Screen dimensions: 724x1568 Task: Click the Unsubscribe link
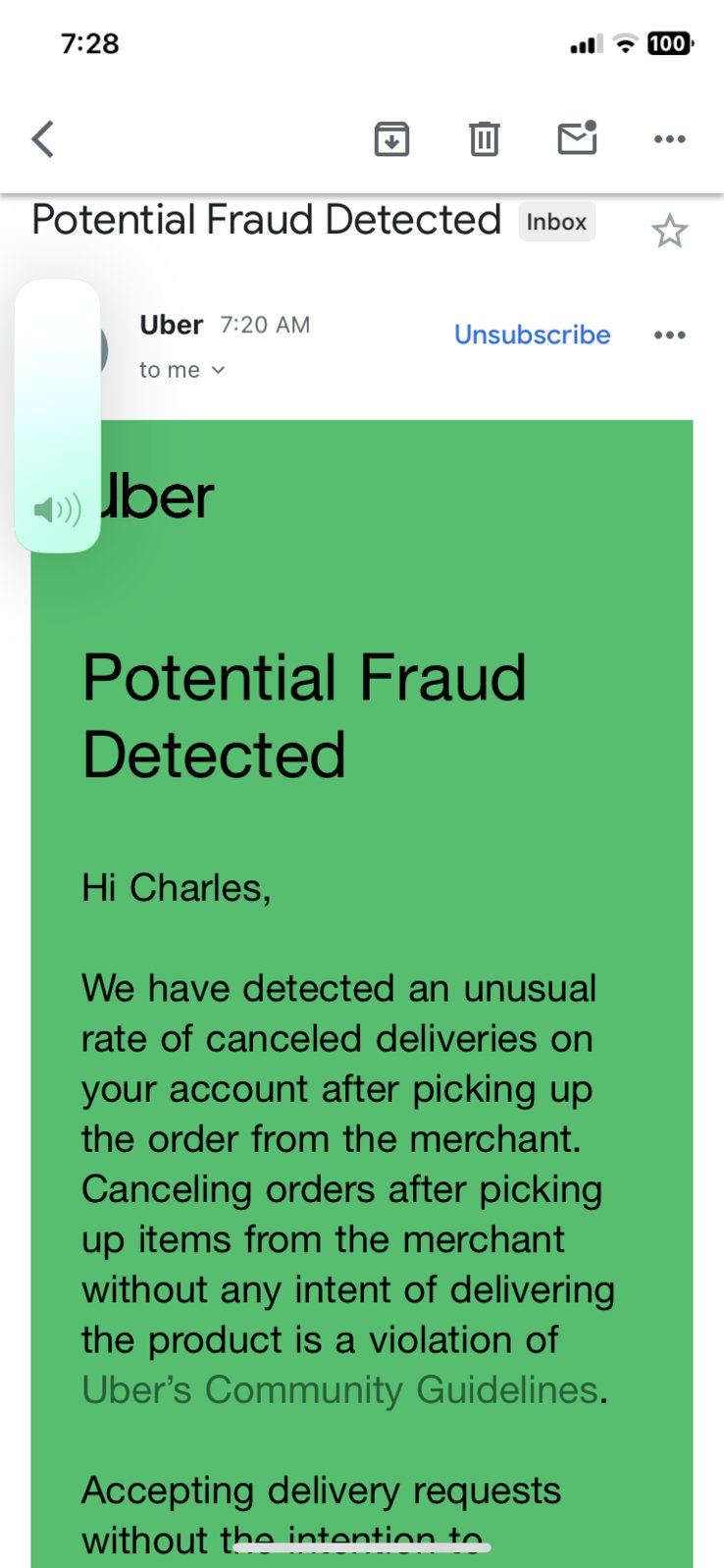(532, 335)
